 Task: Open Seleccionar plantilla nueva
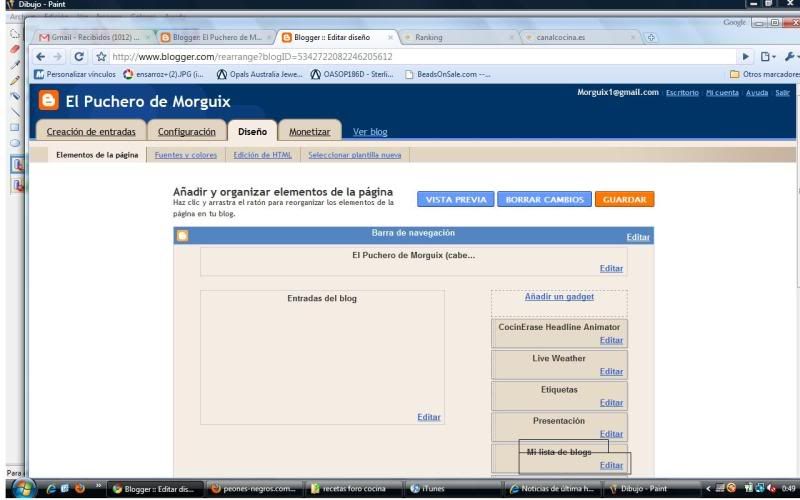tap(355, 155)
